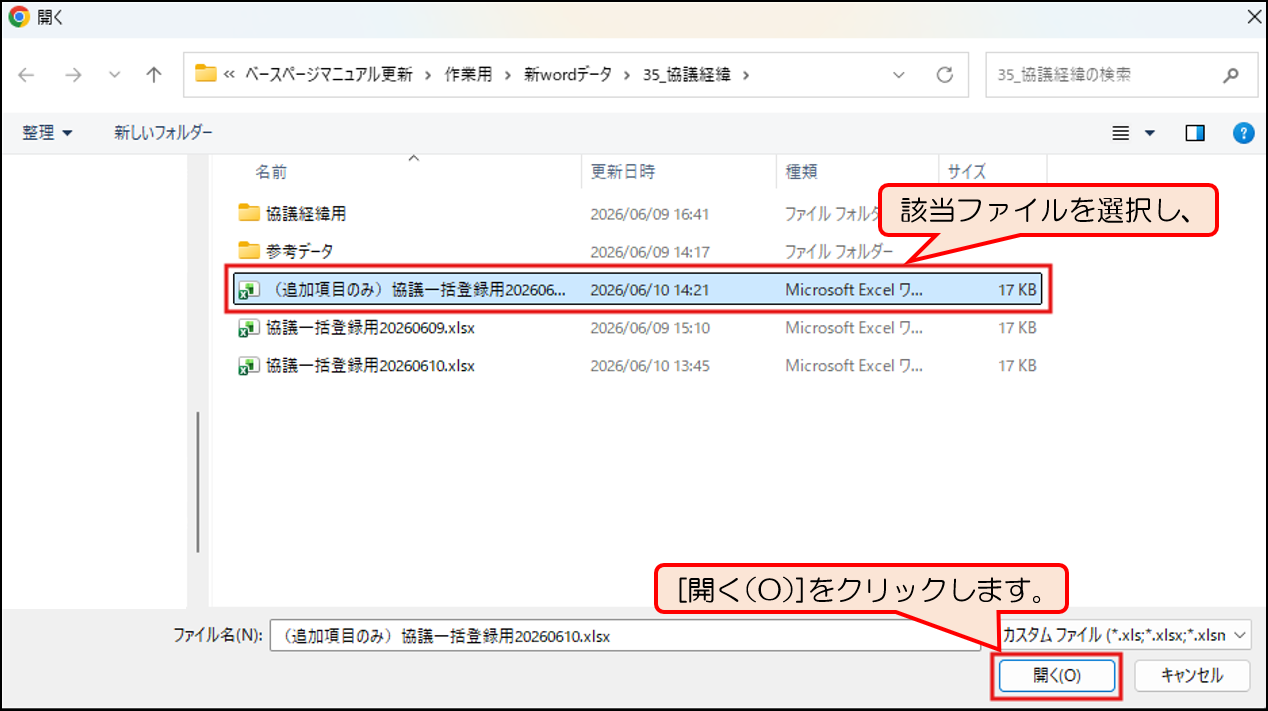Viewport: 1268px width, 711px height.
Task: Close the 開く dialog window
Action: [x=1253, y=17]
